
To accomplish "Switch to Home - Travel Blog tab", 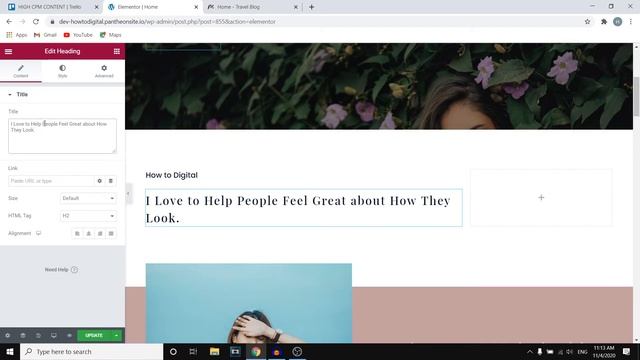I will coord(253,7).
